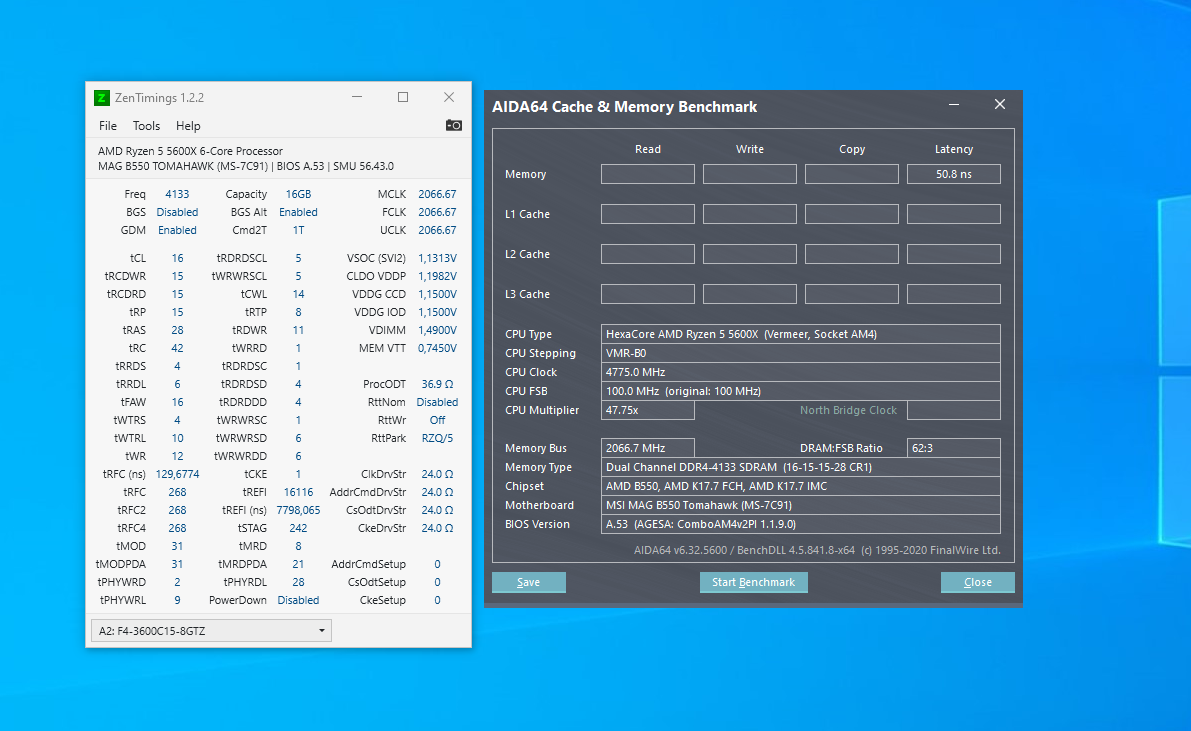The height and width of the screenshot is (731, 1191).
Task: Minimize the AIDA64 benchmark window
Action: point(954,105)
